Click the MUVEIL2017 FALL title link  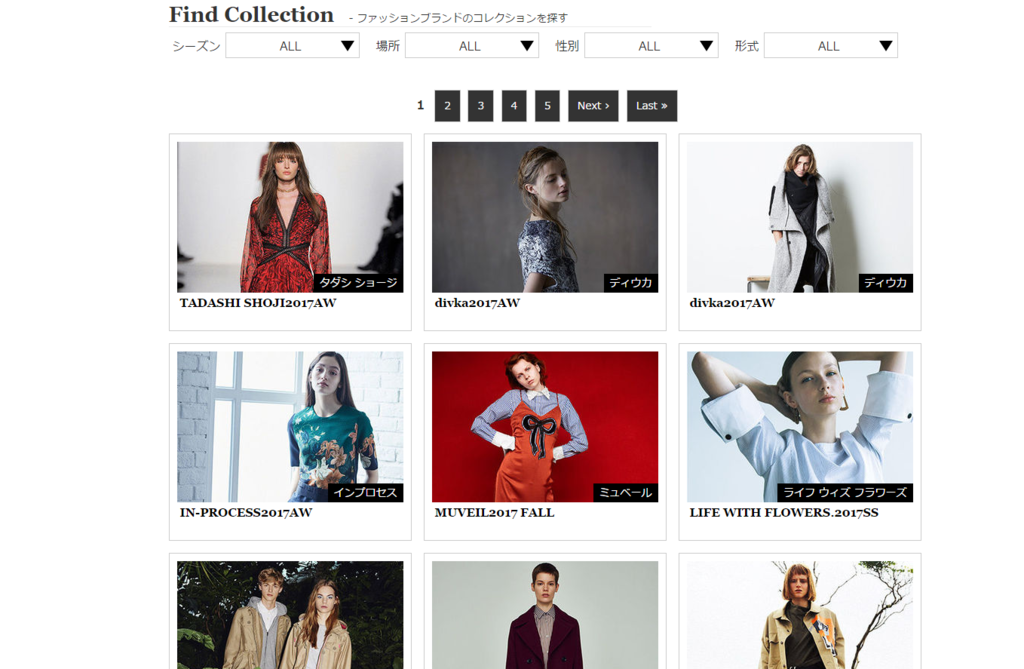(494, 513)
